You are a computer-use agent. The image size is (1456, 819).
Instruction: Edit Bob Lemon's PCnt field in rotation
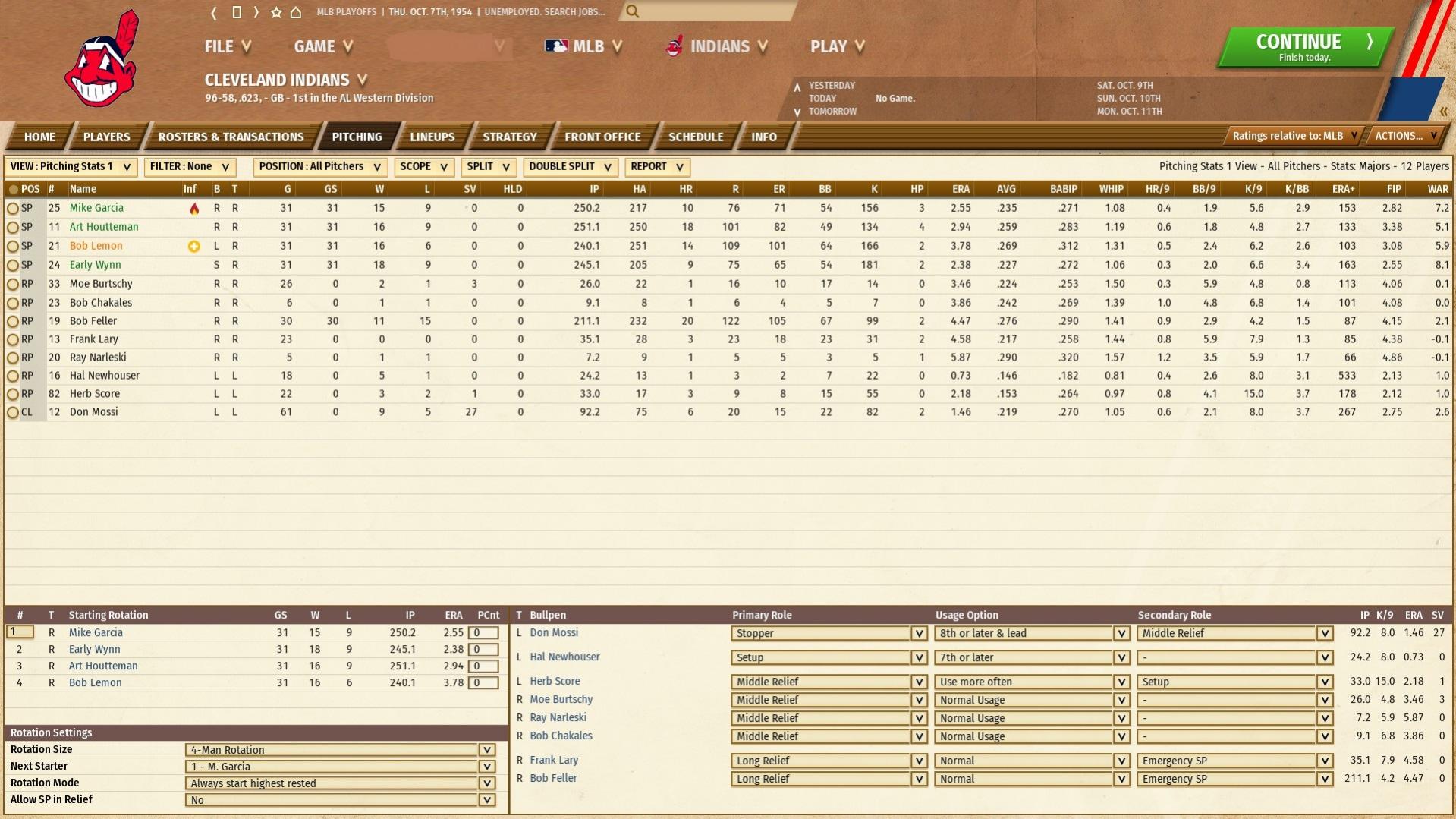tap(483, 683)
